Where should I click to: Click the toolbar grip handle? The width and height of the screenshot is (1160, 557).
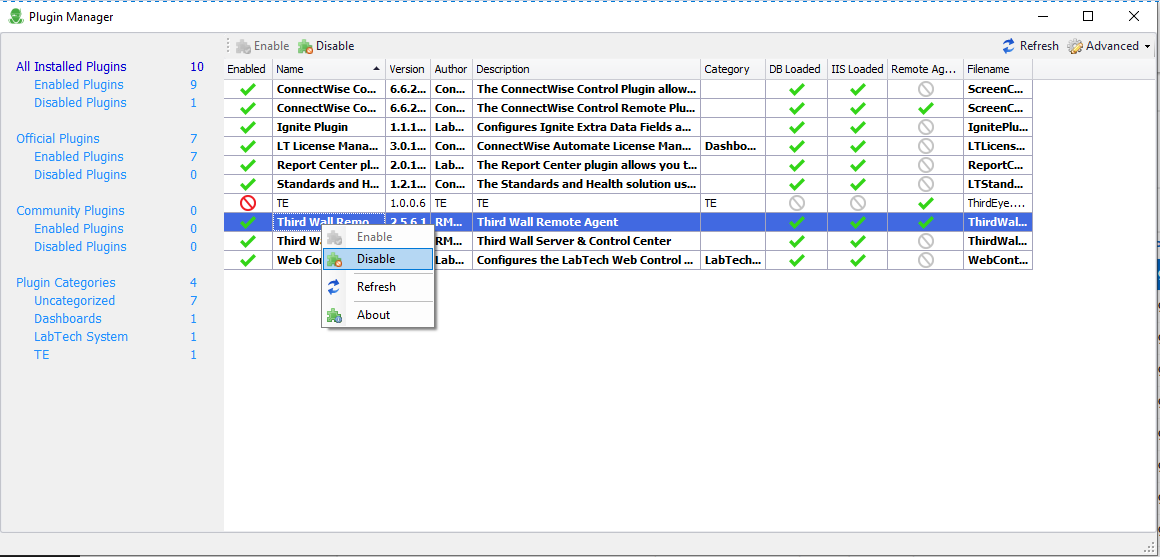pos(229,46)
